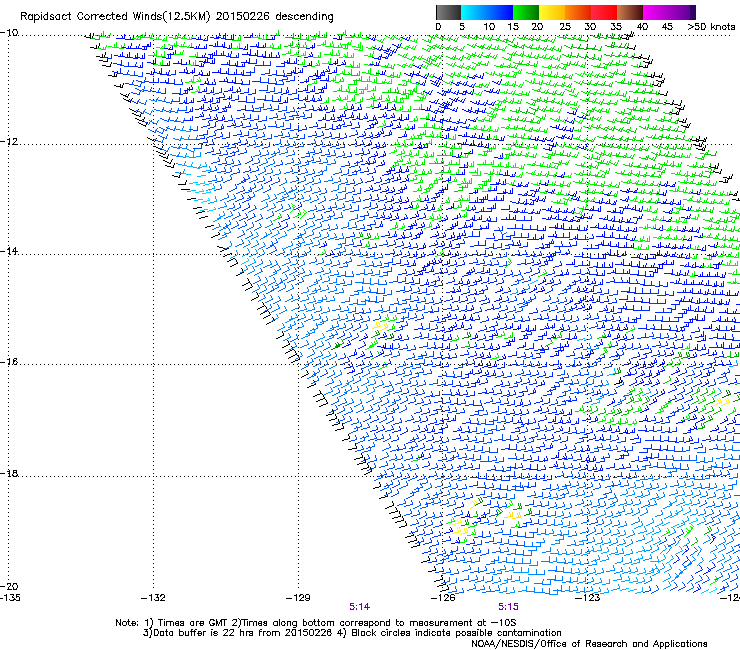Click the 'Data buffer is 22 hrs' note line

click(352, 633)
